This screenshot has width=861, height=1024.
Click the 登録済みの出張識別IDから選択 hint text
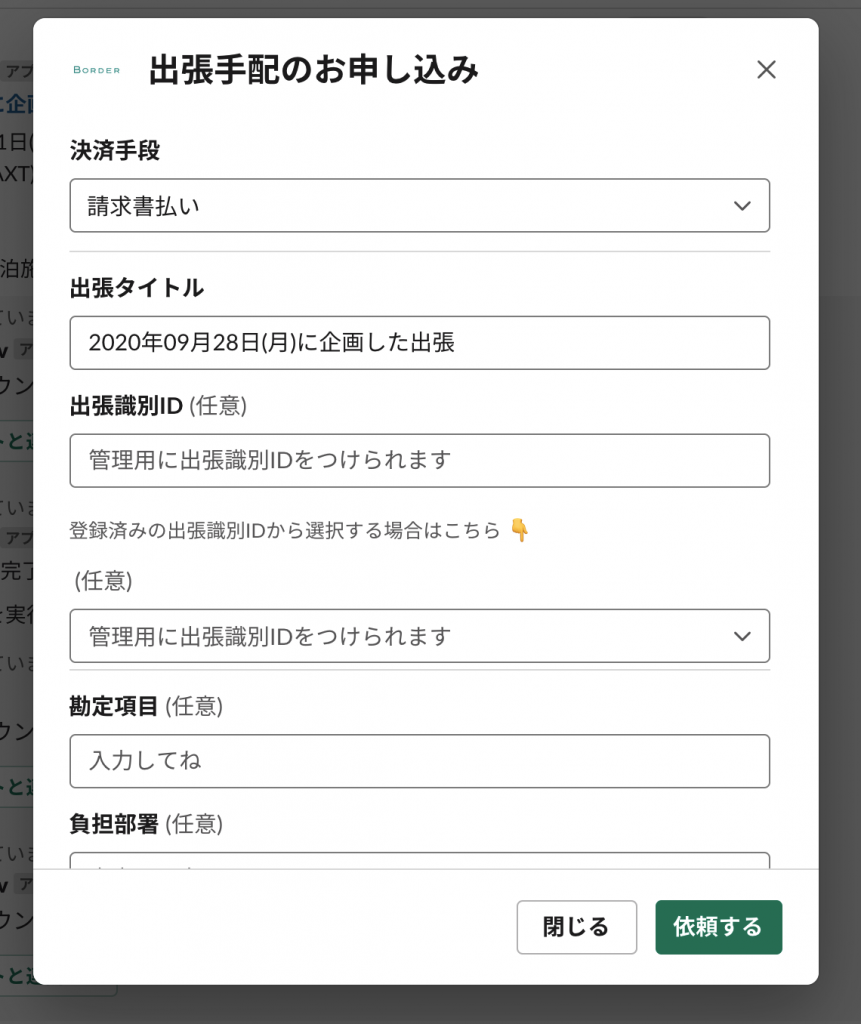tap(285, 530)
